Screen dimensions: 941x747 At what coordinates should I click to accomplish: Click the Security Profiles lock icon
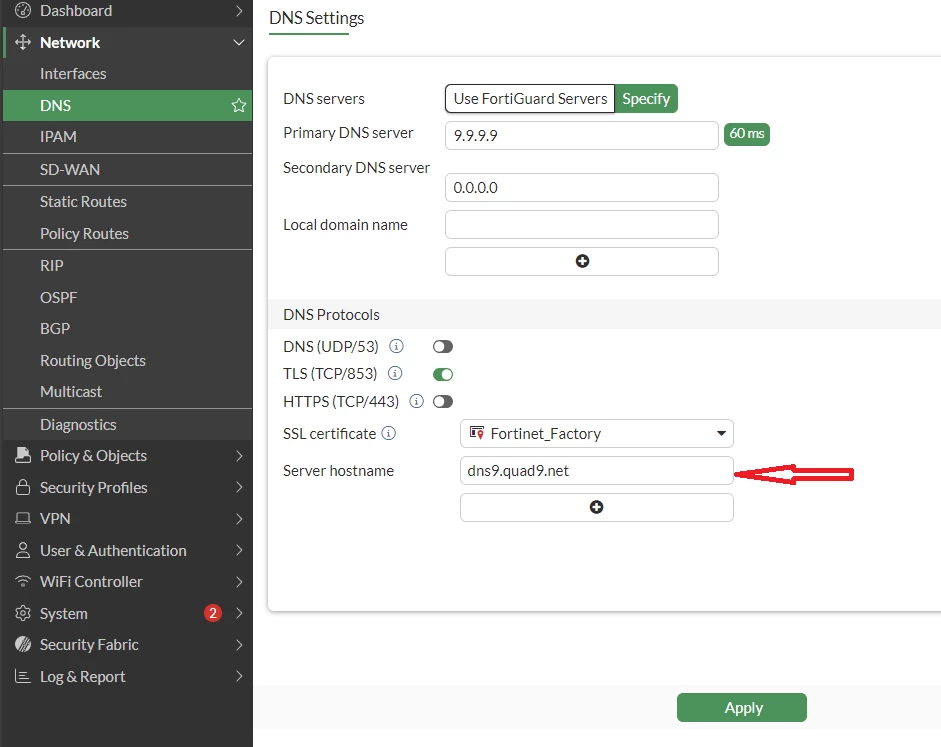23,487
